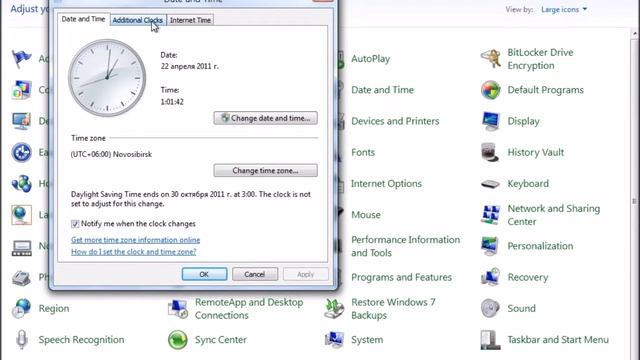
Task: Cancel the Date and Time dialog
Action: [255, 274]
